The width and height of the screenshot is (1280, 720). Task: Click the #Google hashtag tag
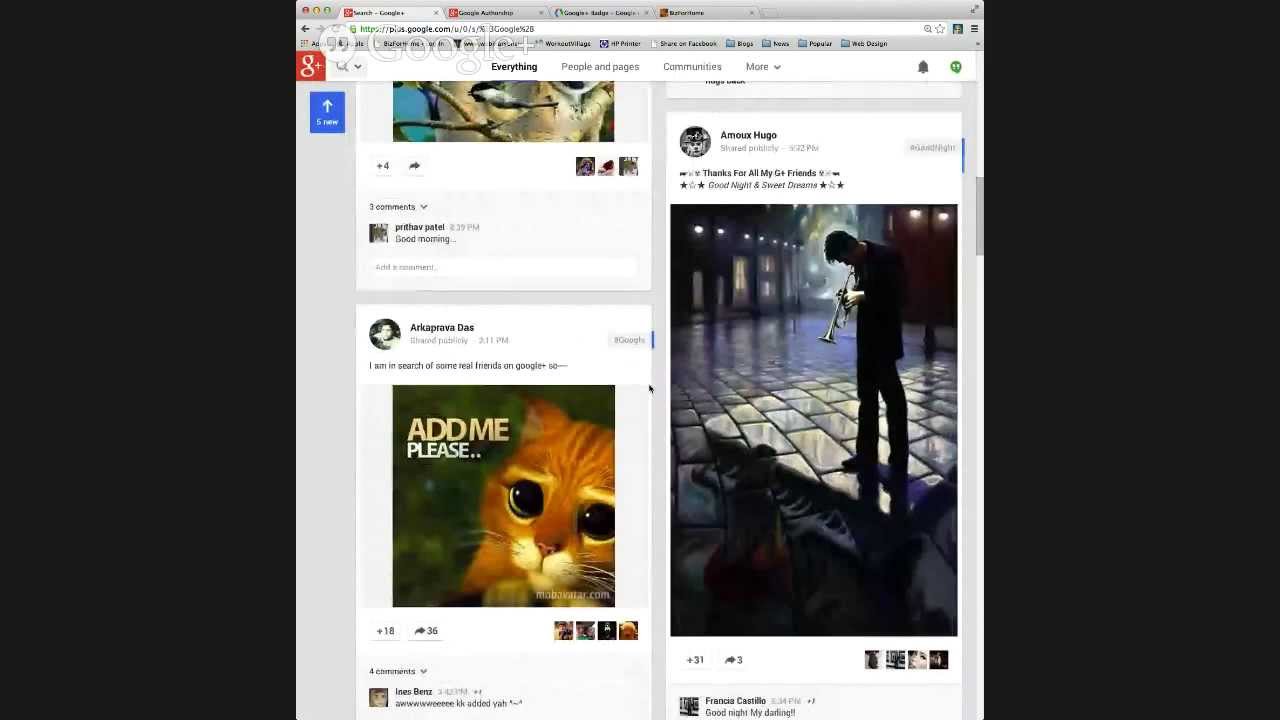click(x=629, y=340)
